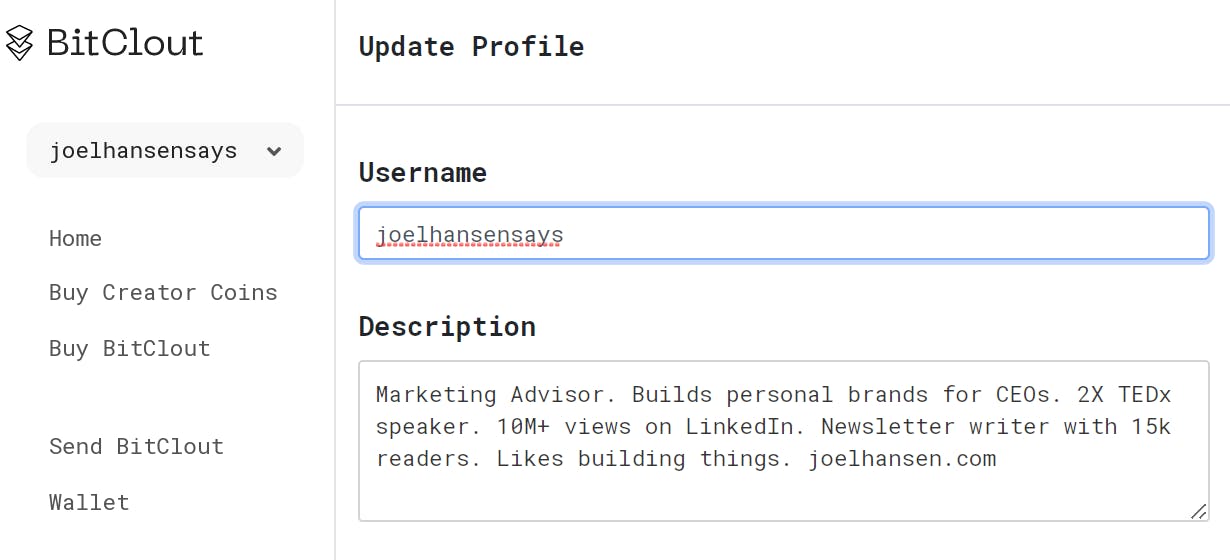
Task: Place cursor on Marketing Advisor text
Action: pyautogui.click(x=497, y=394)
